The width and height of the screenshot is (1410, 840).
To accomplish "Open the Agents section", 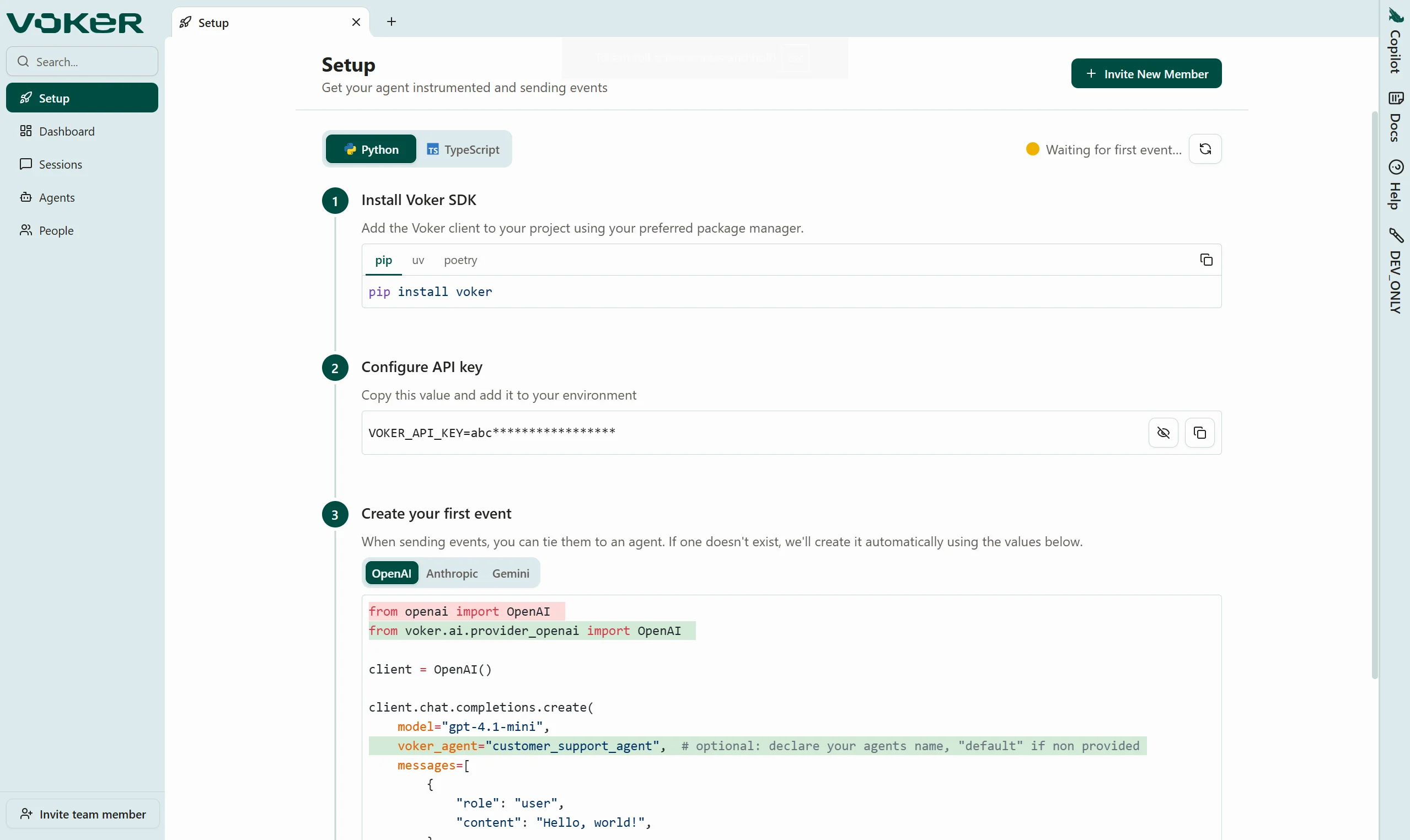I will click(x=82, y=197).
